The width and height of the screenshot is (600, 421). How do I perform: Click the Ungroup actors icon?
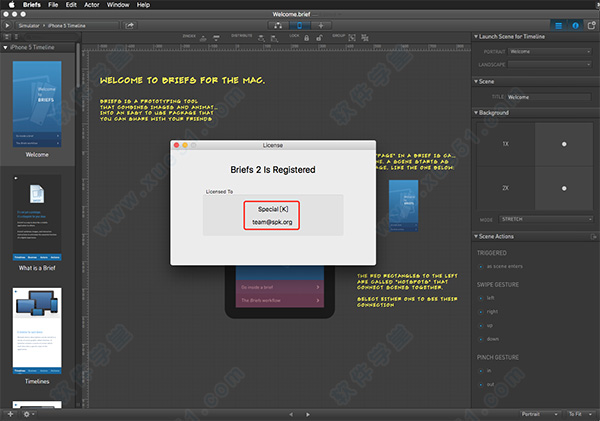(365, 38)
